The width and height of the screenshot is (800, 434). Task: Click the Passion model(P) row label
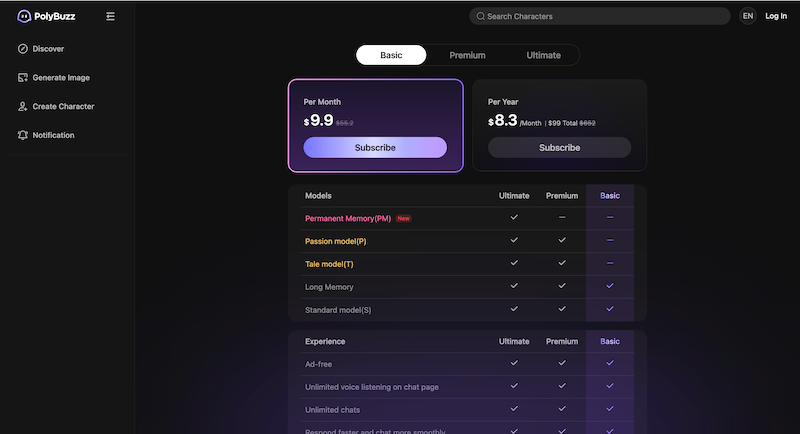(x=335, y=241)
